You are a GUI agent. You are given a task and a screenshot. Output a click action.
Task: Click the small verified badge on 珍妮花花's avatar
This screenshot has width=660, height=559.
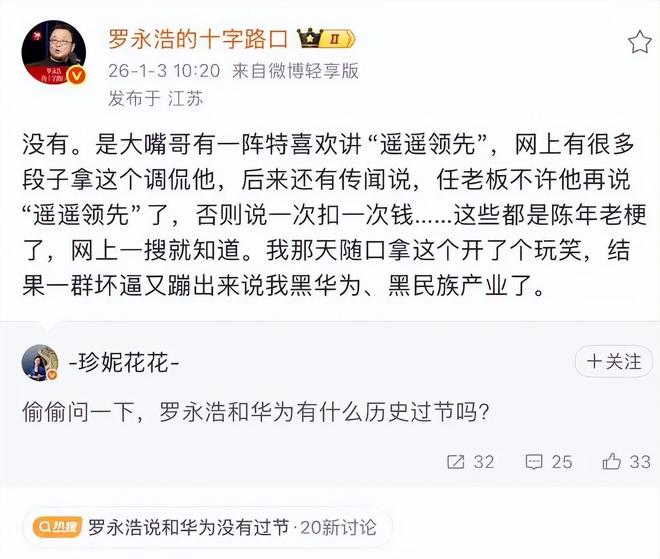53,375
